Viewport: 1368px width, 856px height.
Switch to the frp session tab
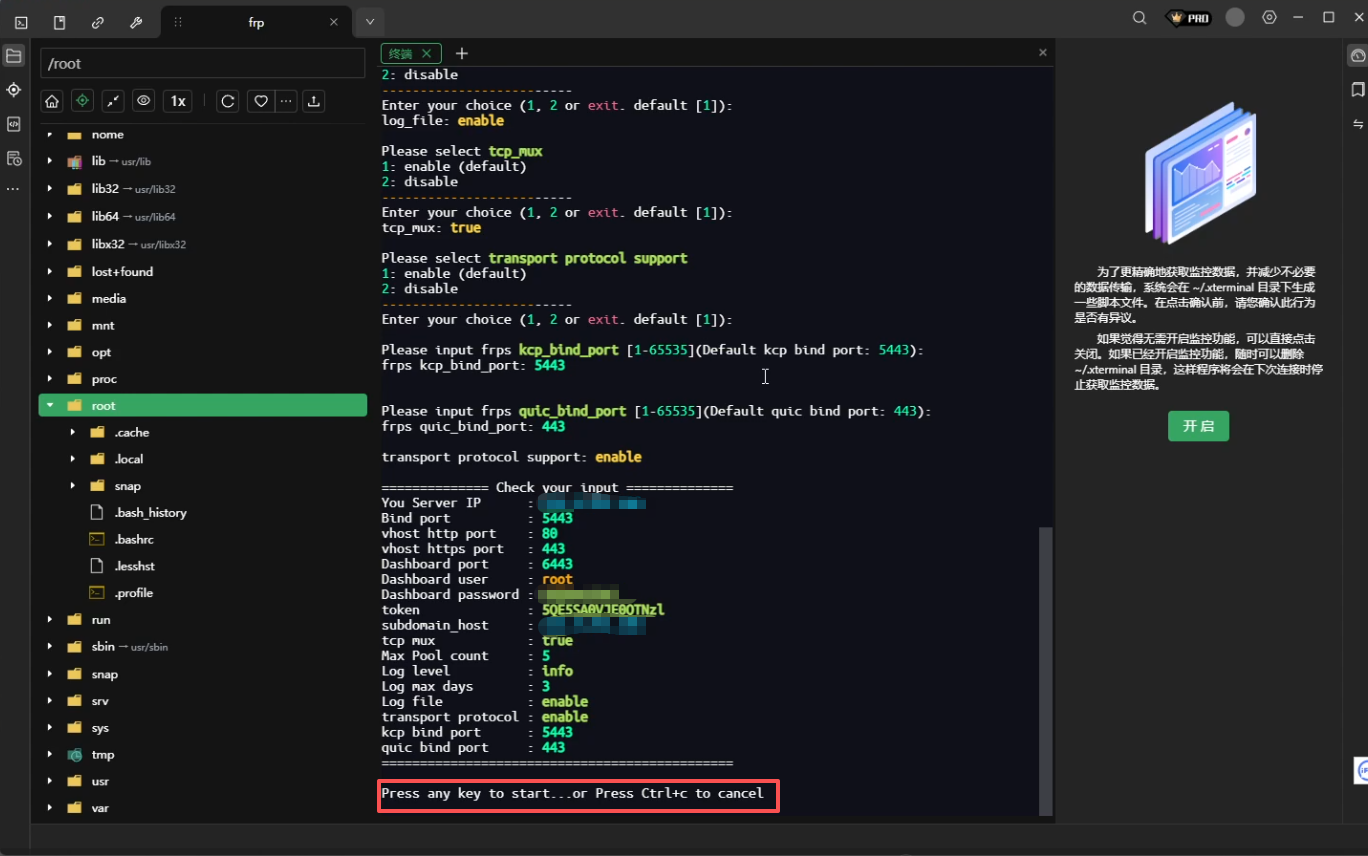point(256,22)
